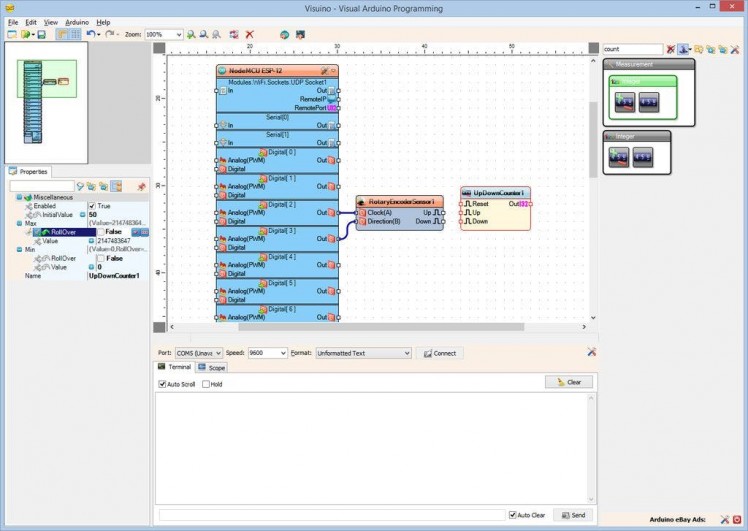Click the Zoom In magnifier icon
The width and height of the screenshot is (748, 531).
click(190, 34)
